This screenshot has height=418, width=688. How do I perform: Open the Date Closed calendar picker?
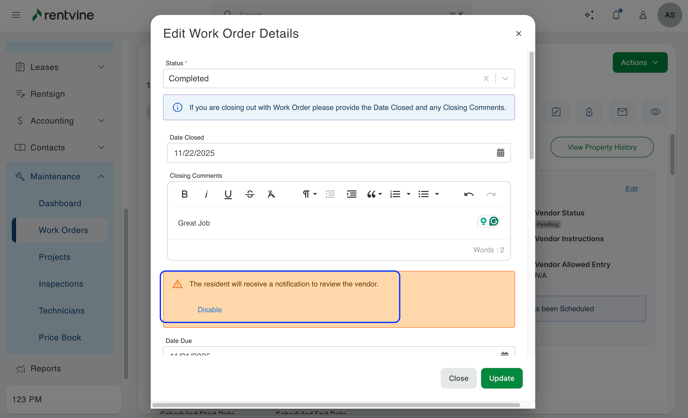500,153
